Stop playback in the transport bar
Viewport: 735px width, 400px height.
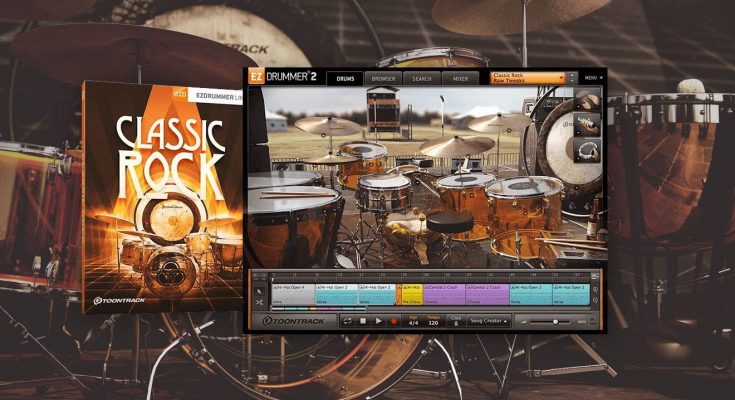pos(363,321)
